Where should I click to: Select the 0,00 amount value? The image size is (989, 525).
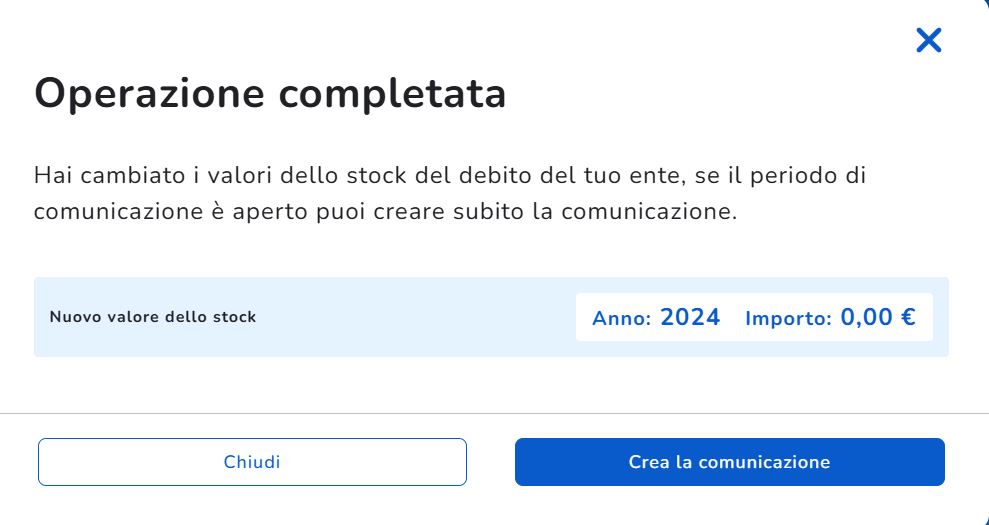[x=866, y=318]
